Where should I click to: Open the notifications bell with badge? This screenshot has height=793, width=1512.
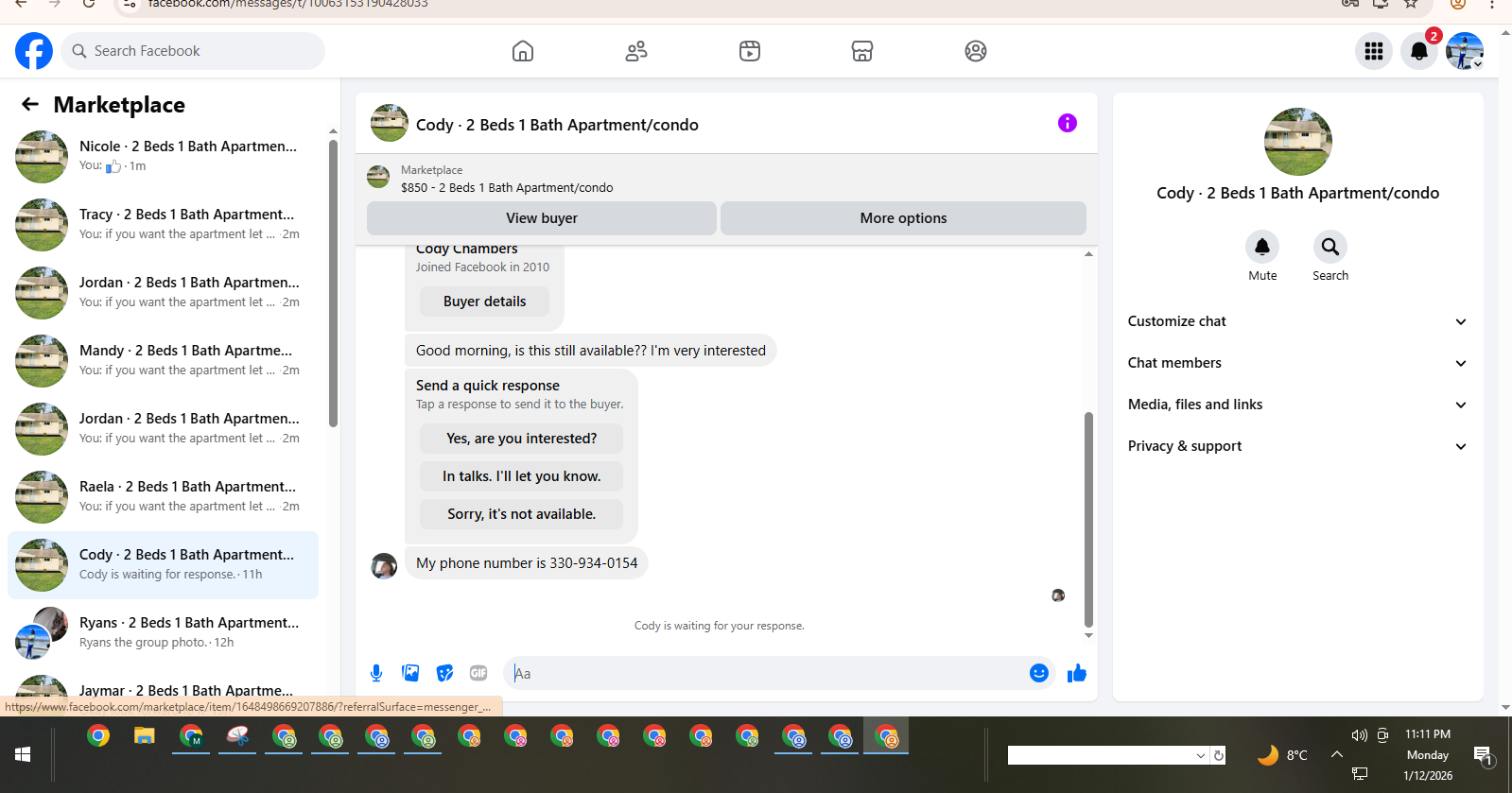tap(1419, 51)
